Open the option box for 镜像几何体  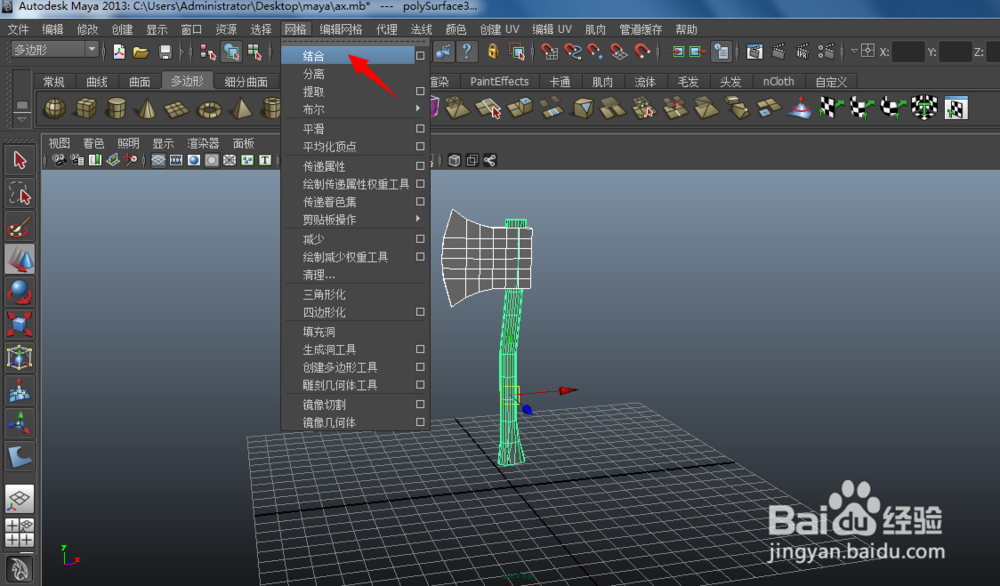(x=420, y=422)
